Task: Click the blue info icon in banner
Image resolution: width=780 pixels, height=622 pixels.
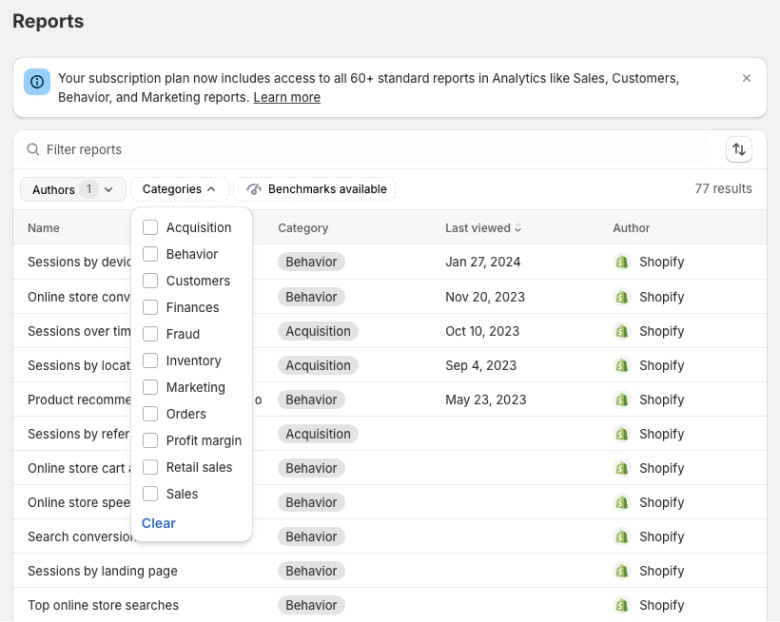Action: pyautogui.click(x=37, y=82)
